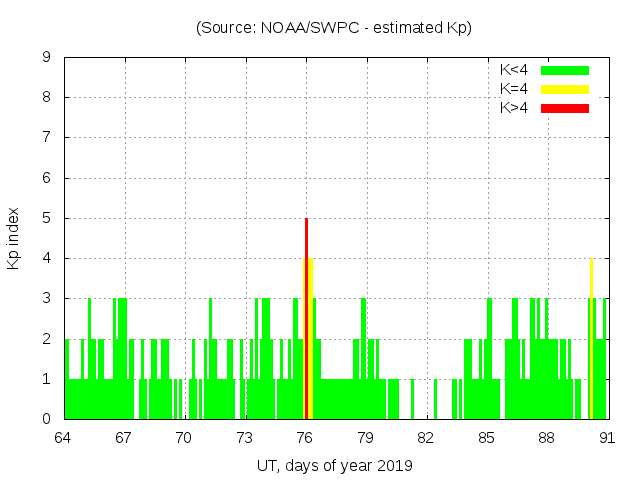This screenshot has height=480, width=640.
Task: Click the x-axis tick label 64
Action: (x=63, y=438)
